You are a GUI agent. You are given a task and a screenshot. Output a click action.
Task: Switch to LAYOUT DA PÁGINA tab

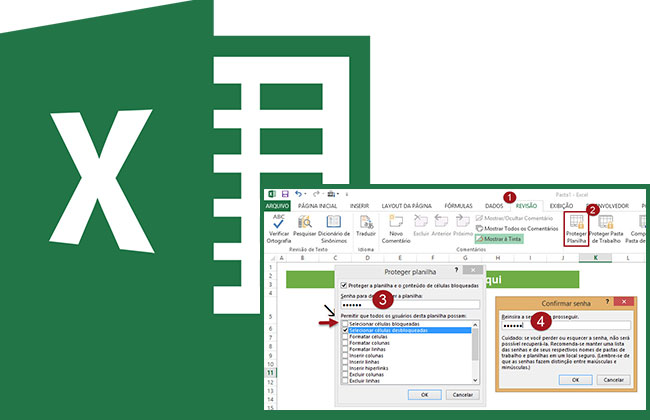point(407,206)
